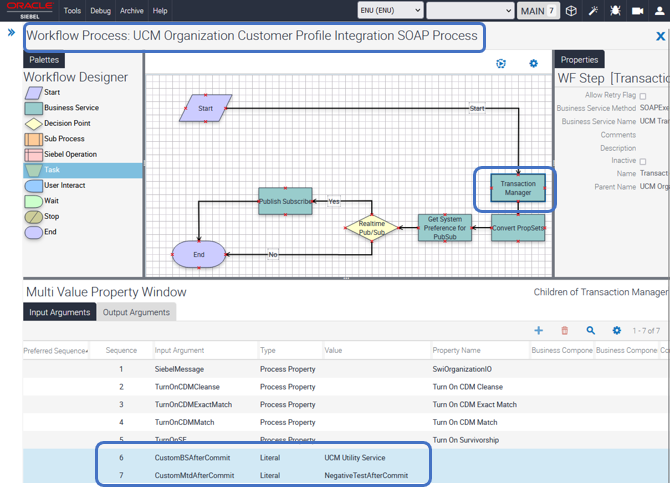Open the empty dropdown next to language
Viewport: 670px width, 487px height.
[470, 11]
